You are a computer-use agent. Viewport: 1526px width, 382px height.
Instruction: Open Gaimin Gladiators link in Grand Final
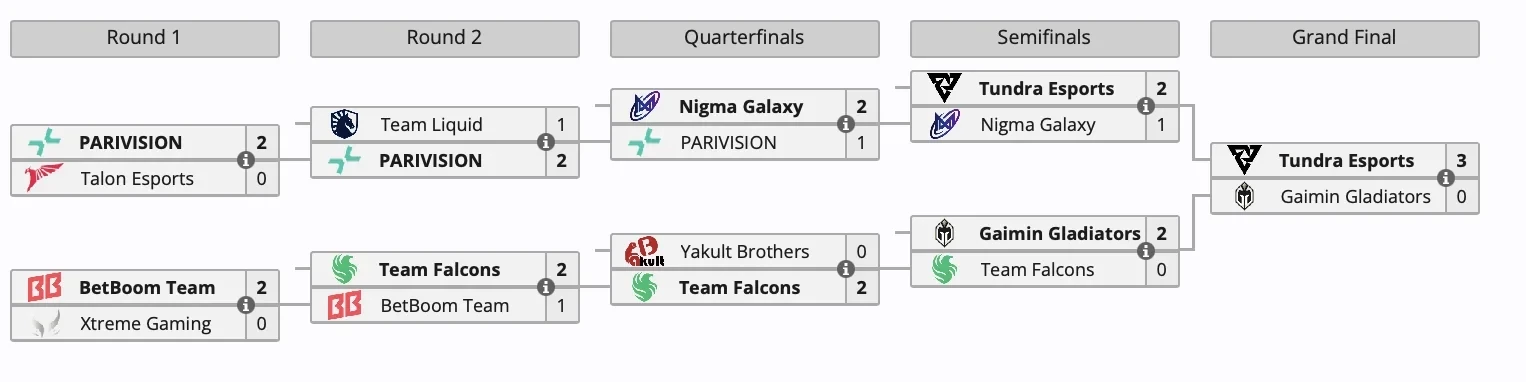1356,197
